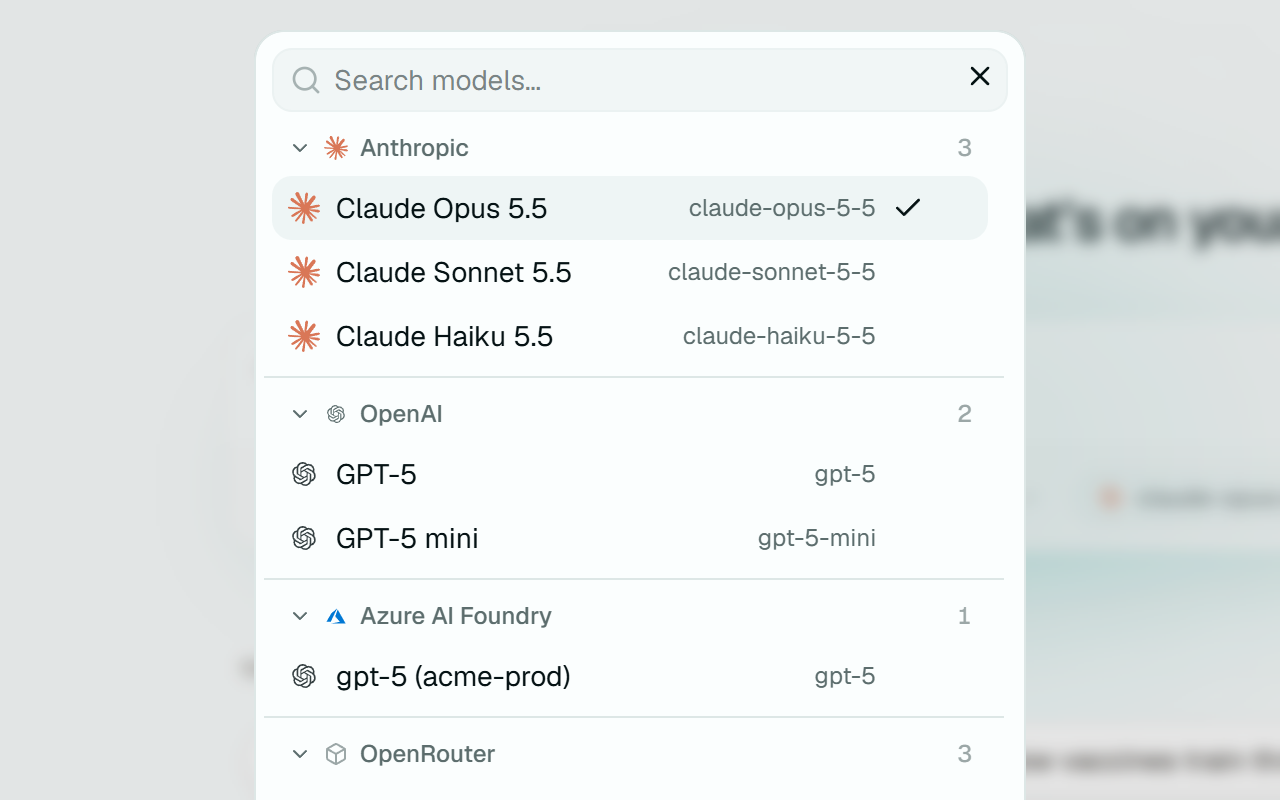The image size is (1280, 800).
Task: Click the GPT-5 mini model icon
Action: [304, 538]
